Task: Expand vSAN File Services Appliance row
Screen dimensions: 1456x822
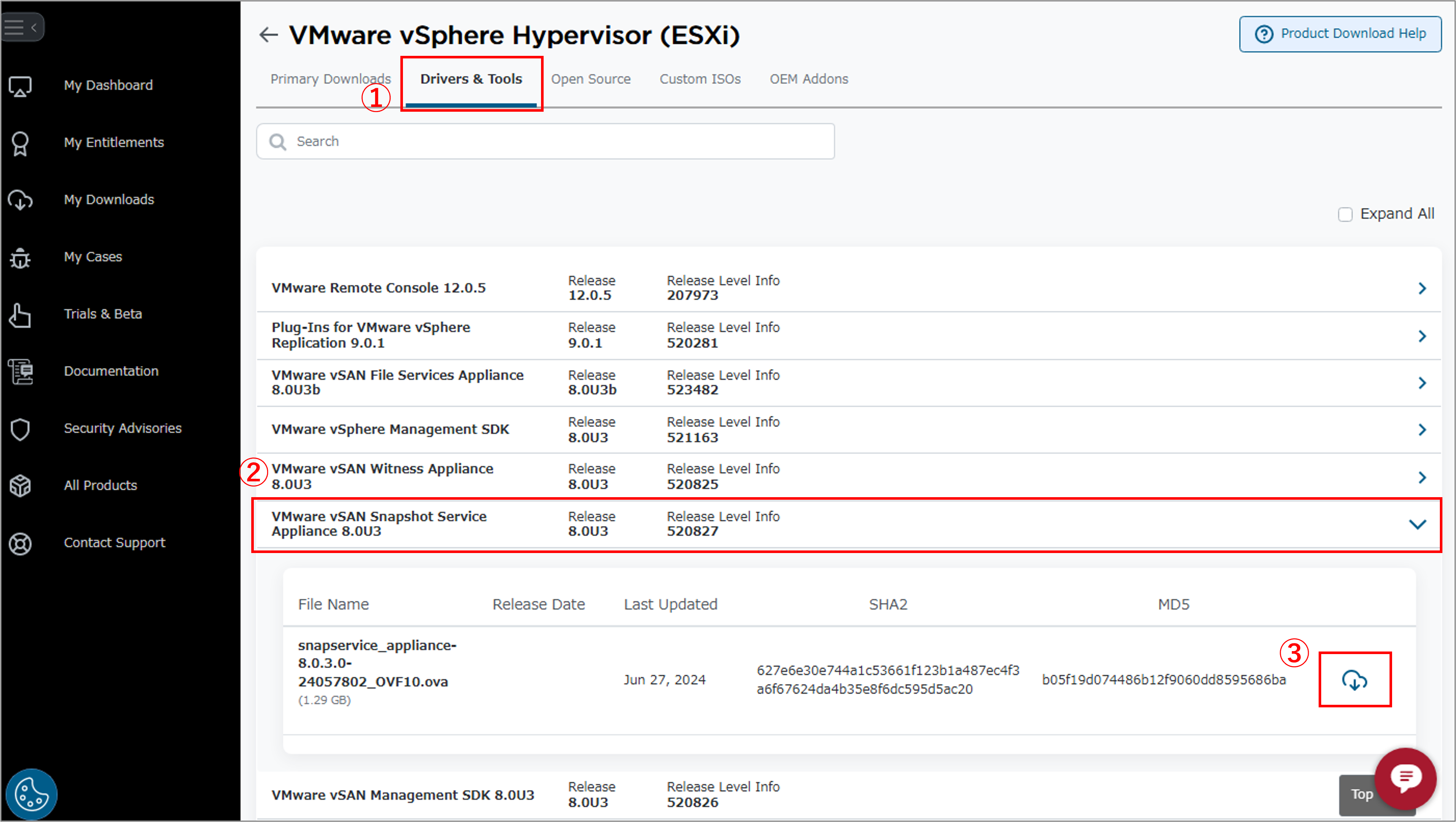Action: tap(1423, 383)
